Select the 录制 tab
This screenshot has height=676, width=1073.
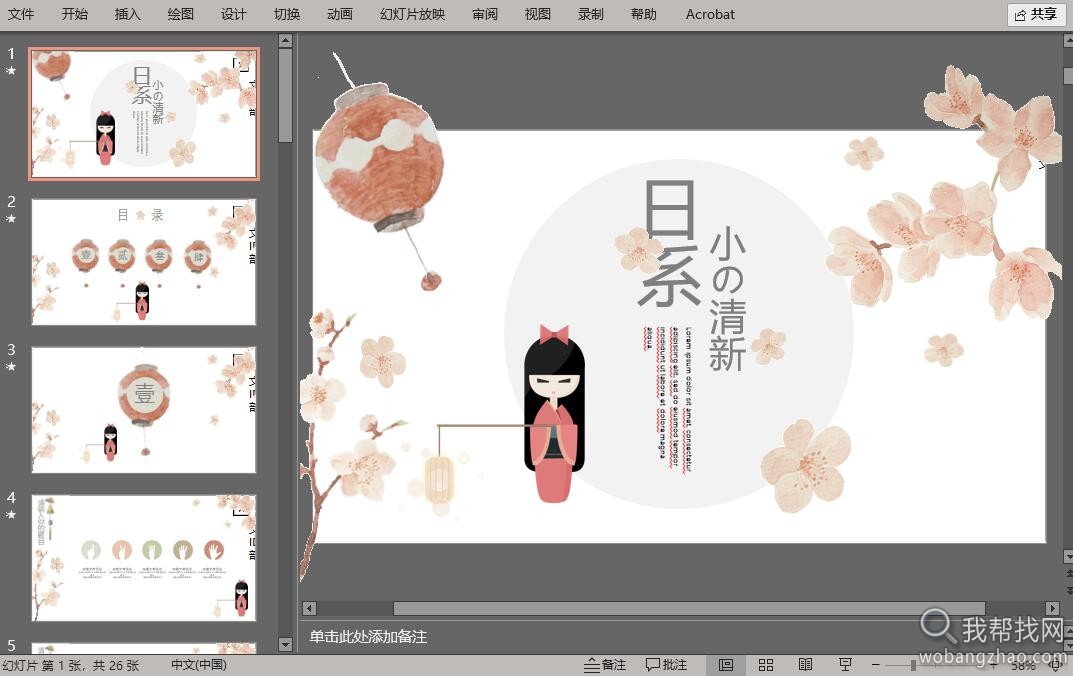(591, 14)
